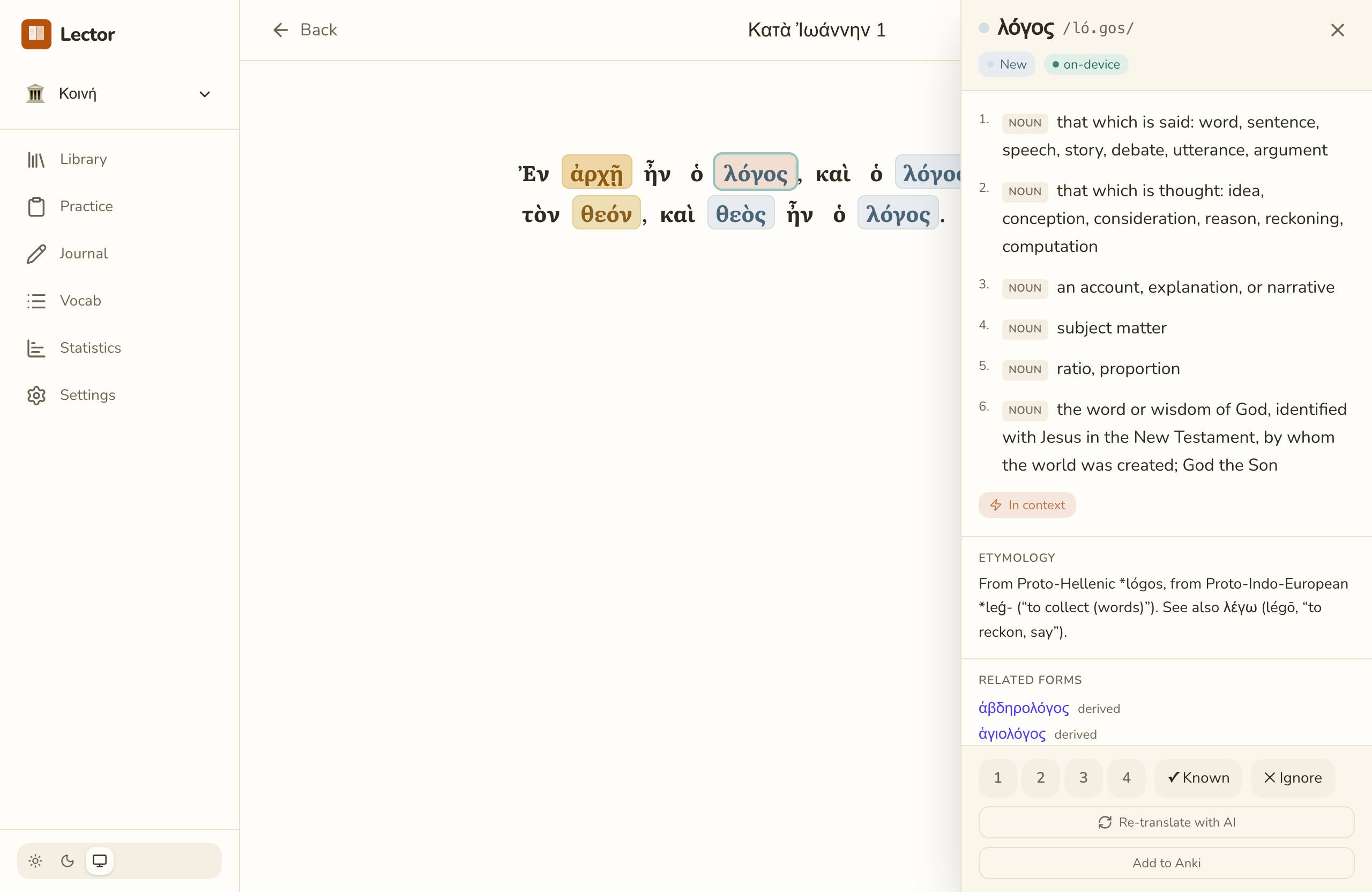Set familiarity level 4

click(x=1127, y=777)
